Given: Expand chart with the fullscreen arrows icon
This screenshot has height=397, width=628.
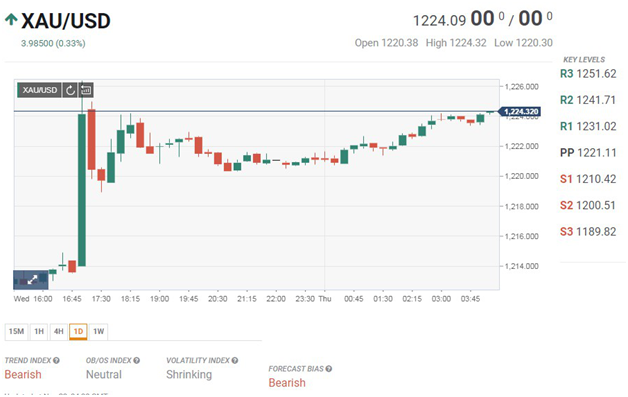Looking at the screenshot, I should pyautogui.click(x=31, y=280).
